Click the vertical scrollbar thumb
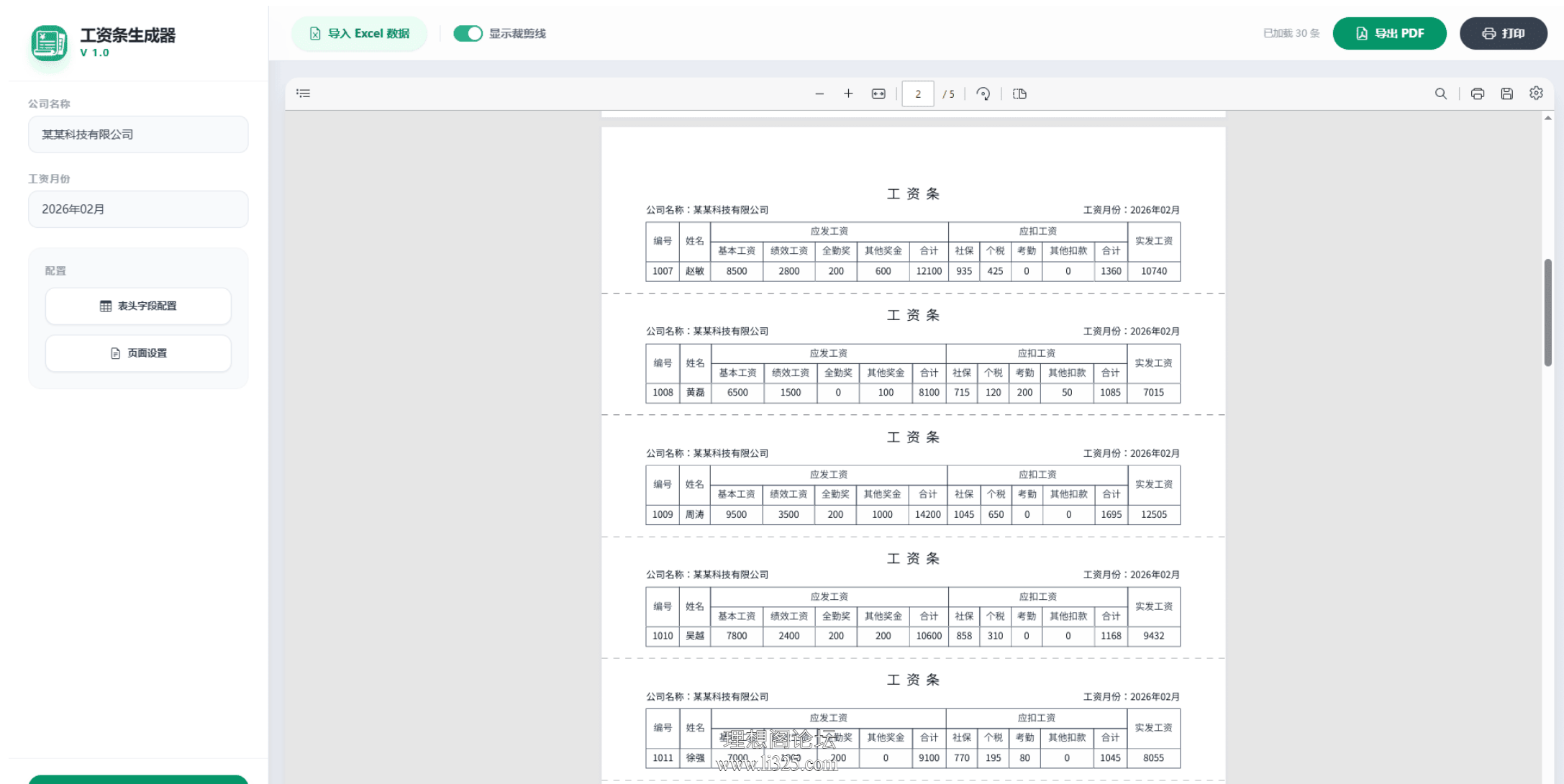Screen dimensions: 1564x784 1547,313
